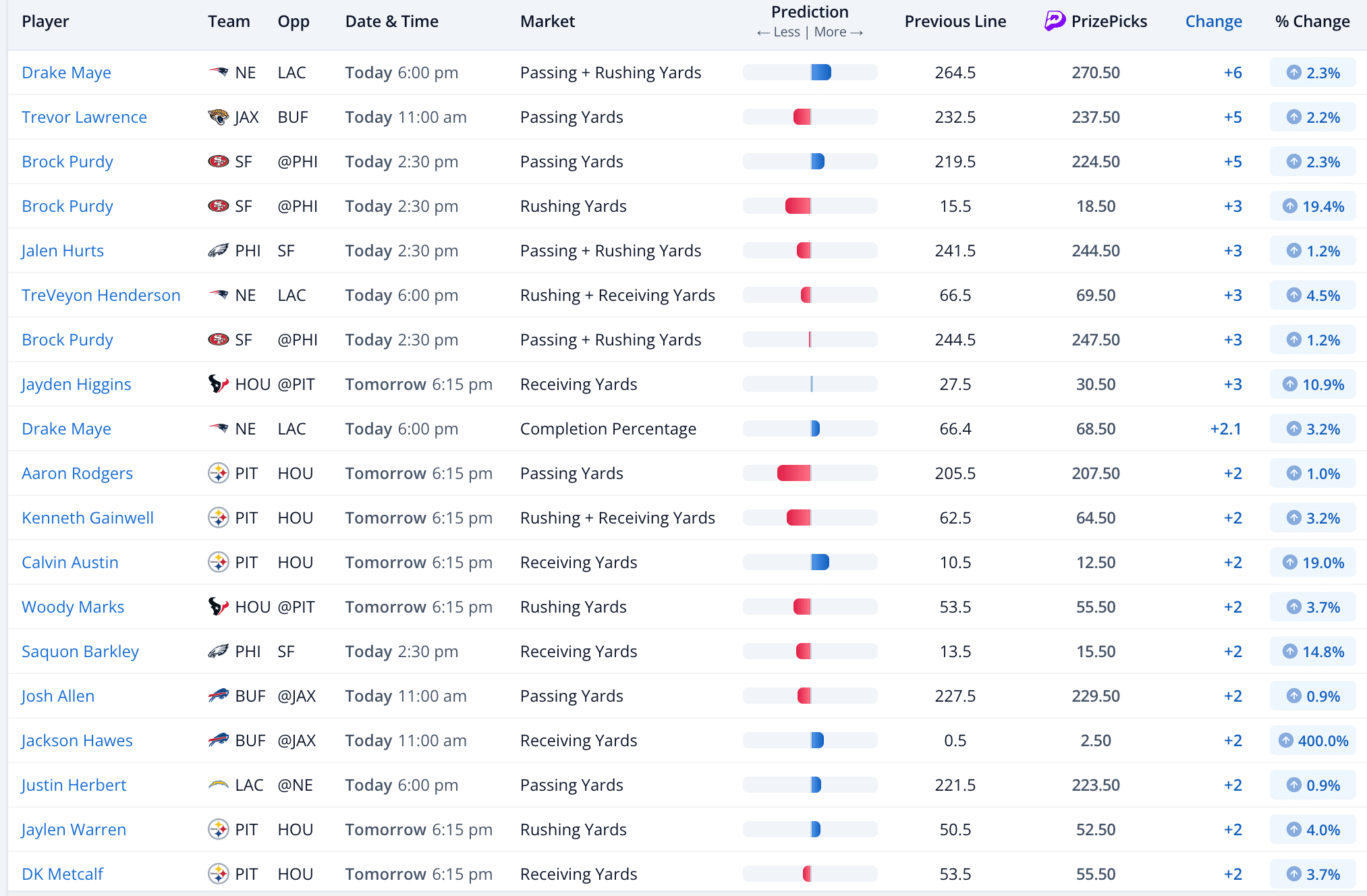The width and height of the screenshot is (1367, 896).
Task: Sort by % Change column header
Action: coord(1312,22)
